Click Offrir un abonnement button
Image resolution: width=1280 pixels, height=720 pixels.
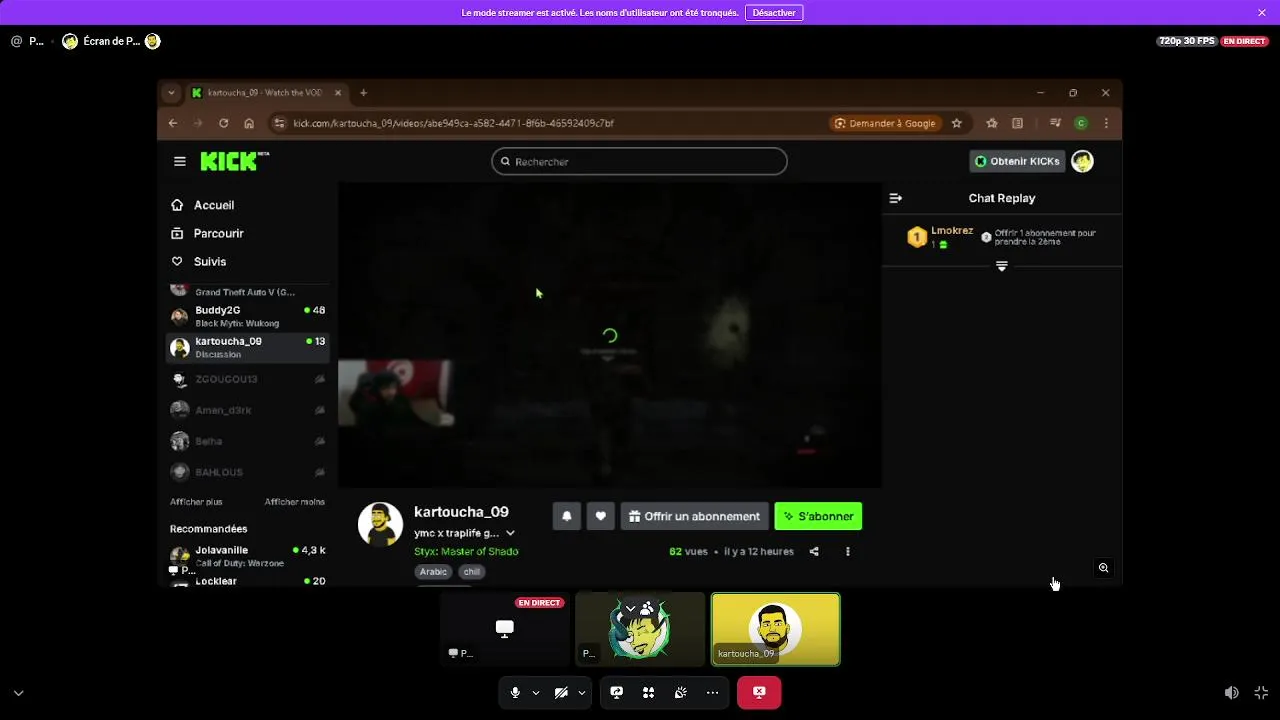click(695, 516)
